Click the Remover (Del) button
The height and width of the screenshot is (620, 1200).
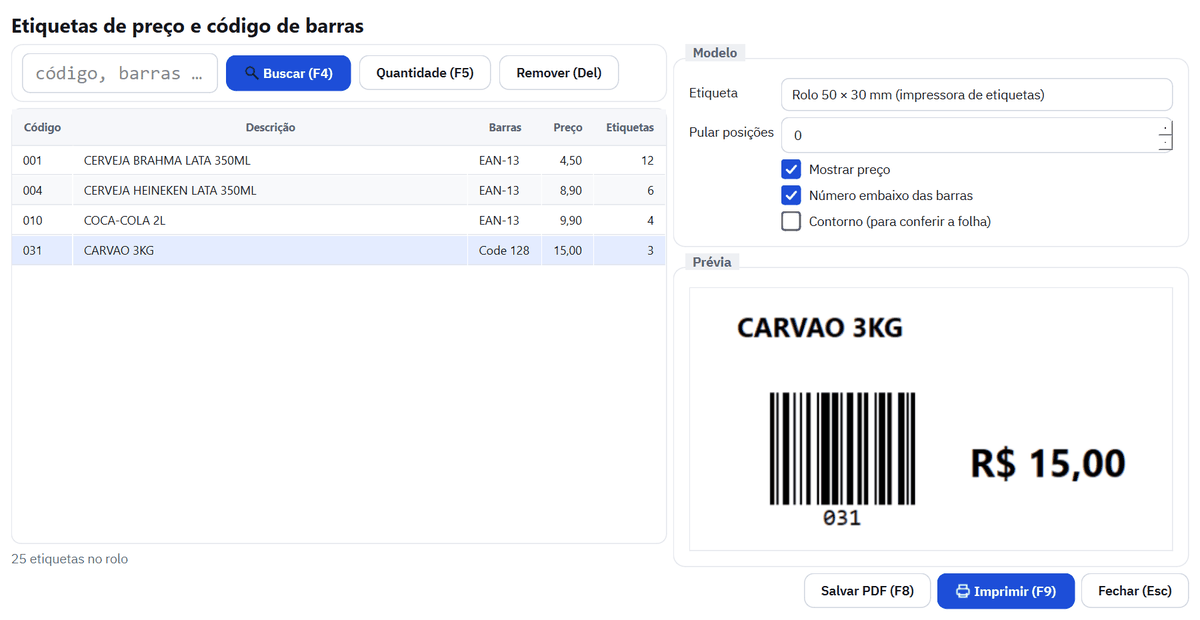point(559,73)
